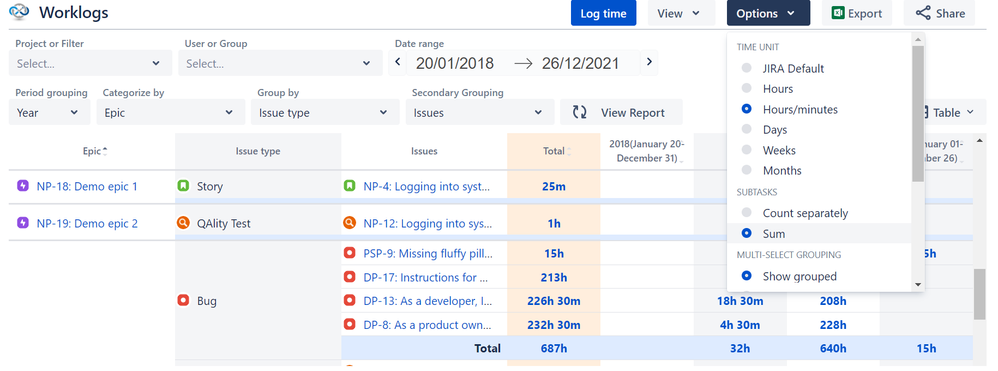Open the View menu
998x371 pixels.
pyautogui.click(x=681, y=13)
